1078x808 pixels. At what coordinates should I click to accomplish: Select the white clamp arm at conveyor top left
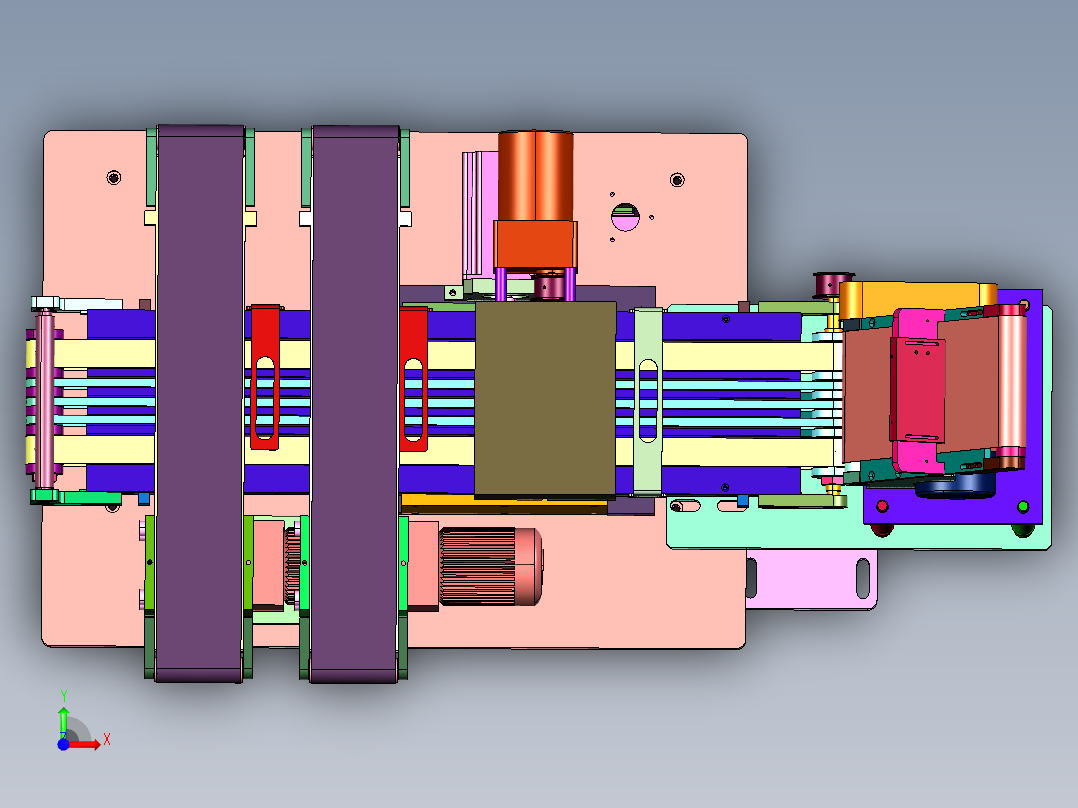click(x=77, y=303)
